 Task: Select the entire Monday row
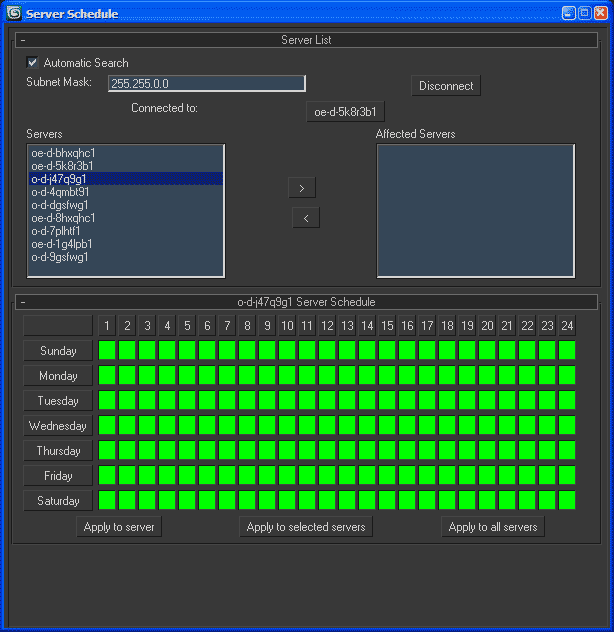click(x=58, y=376)
